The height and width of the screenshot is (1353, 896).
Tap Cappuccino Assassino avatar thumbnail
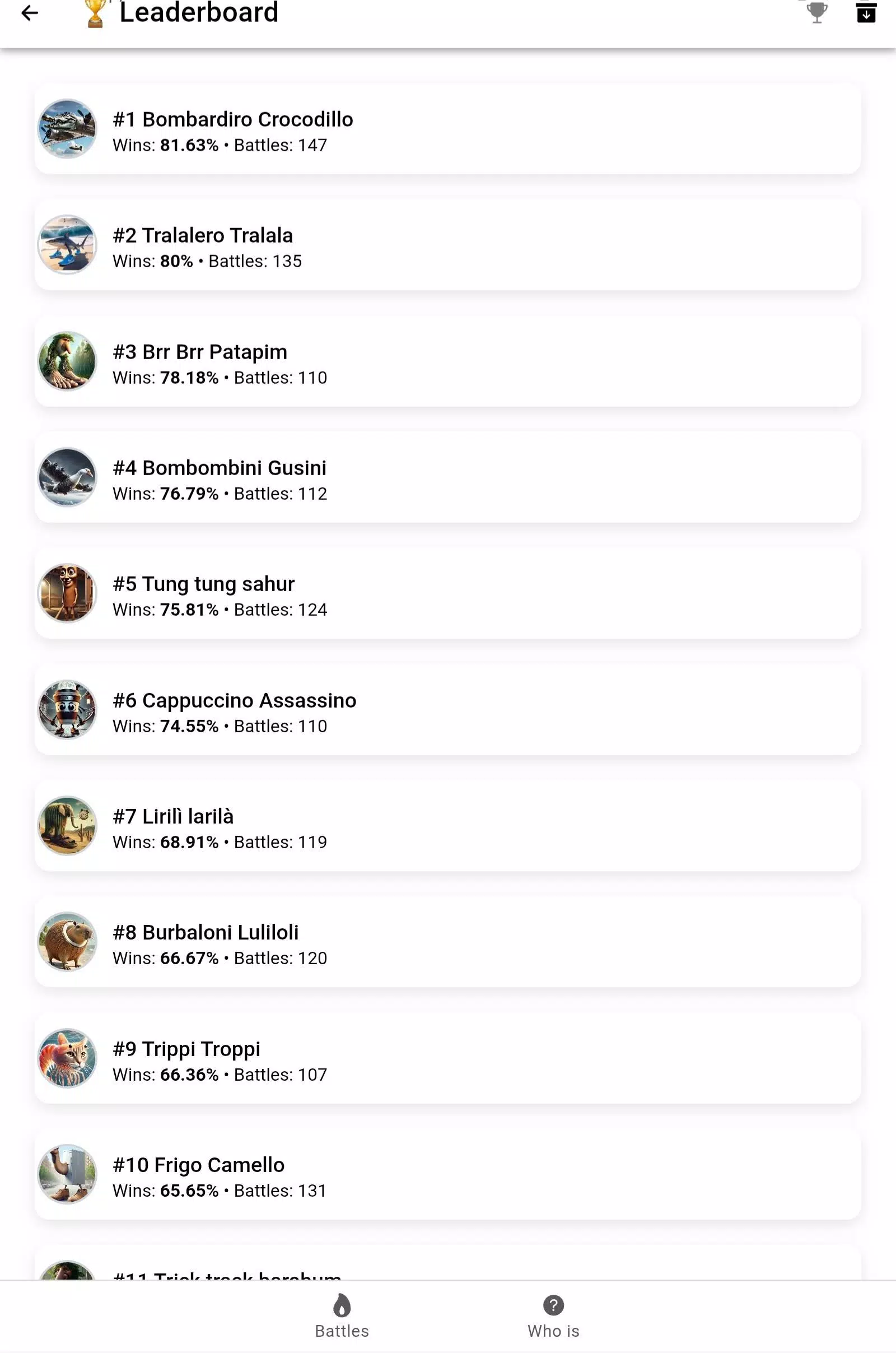click(67, 709)
